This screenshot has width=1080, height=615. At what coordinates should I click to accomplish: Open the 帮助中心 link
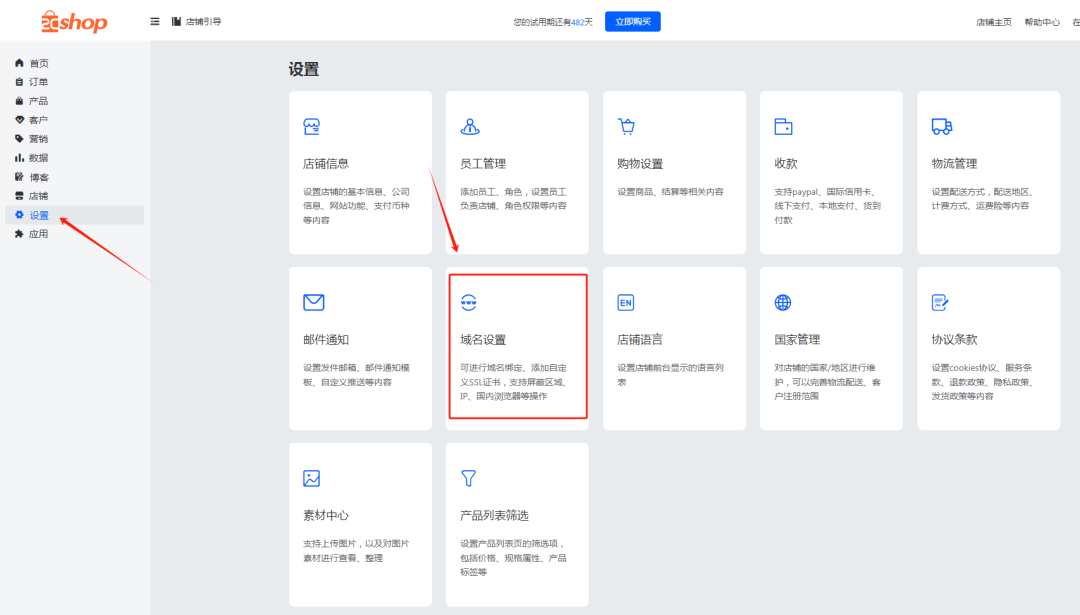click(1042, 20)
